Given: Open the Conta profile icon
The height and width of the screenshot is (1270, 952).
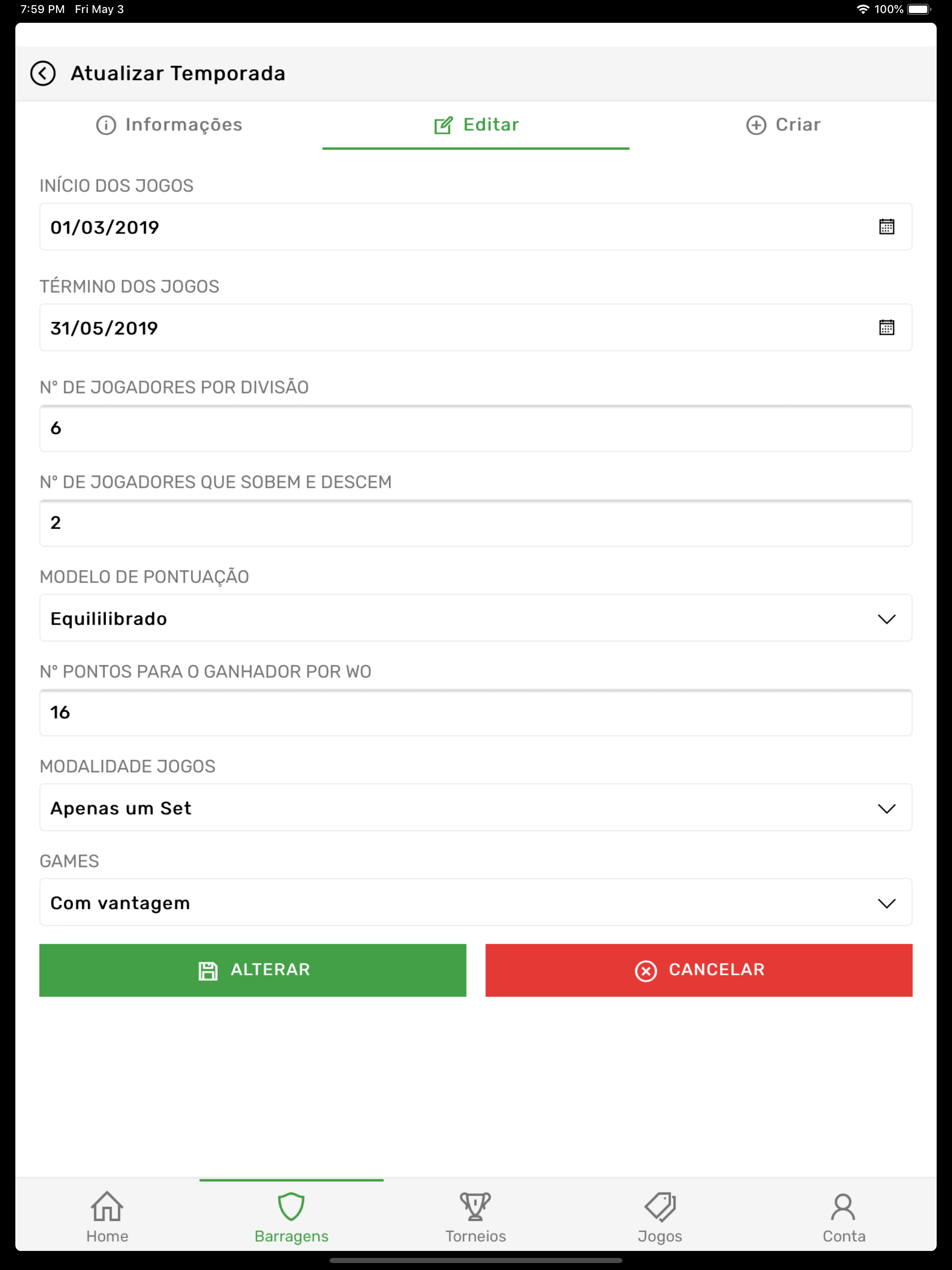Looking at the screenshot, I should coord(844,1206).
